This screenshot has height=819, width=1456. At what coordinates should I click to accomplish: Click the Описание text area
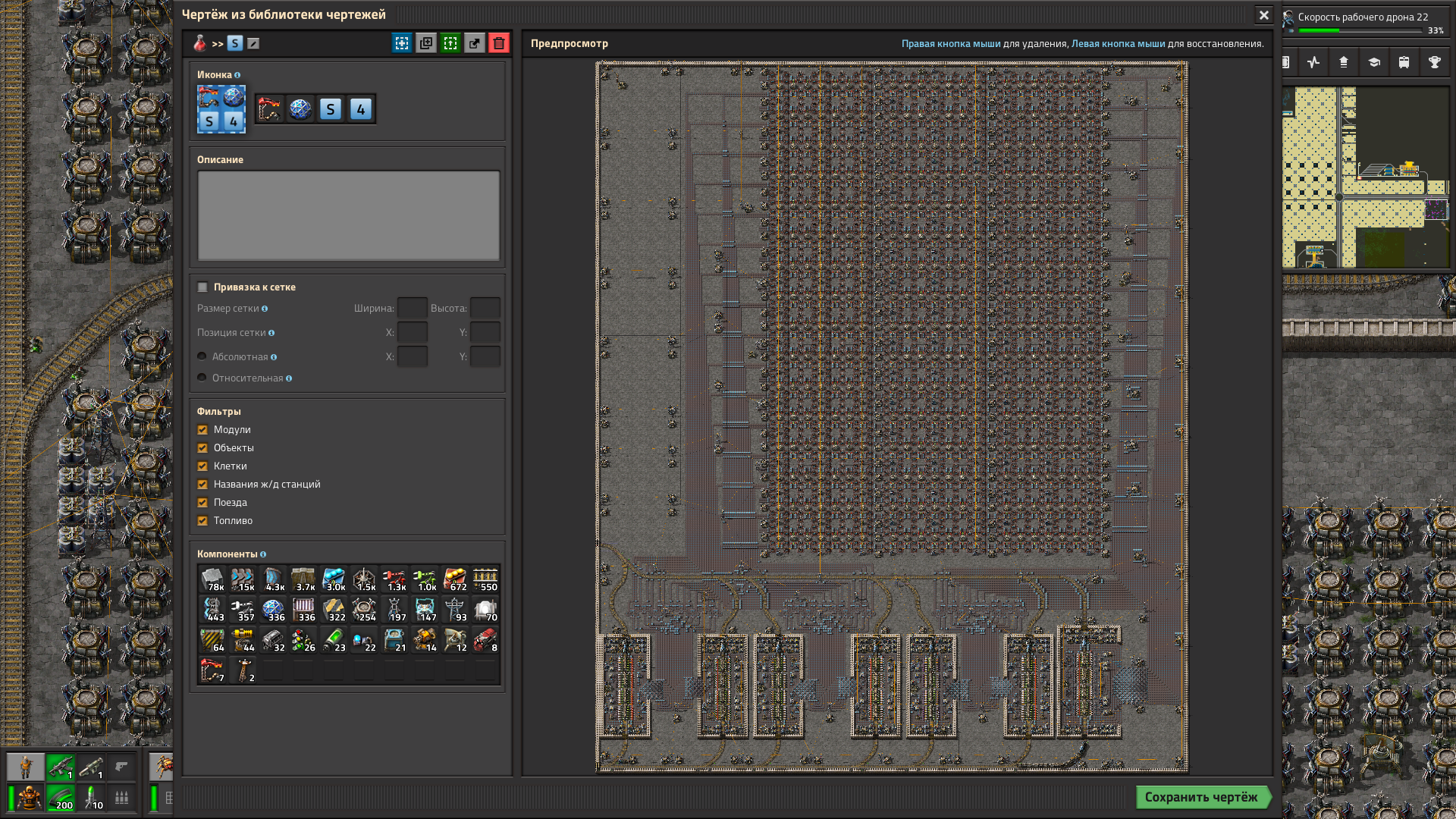[x=349, y=215]
